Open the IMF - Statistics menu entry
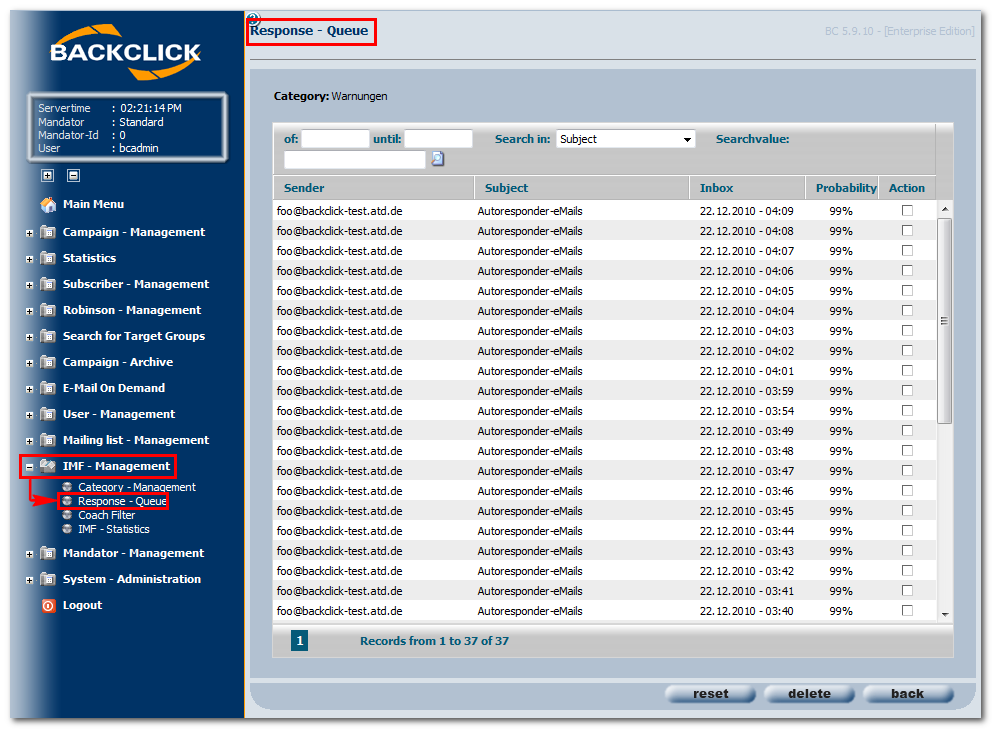 pos(114,529)
